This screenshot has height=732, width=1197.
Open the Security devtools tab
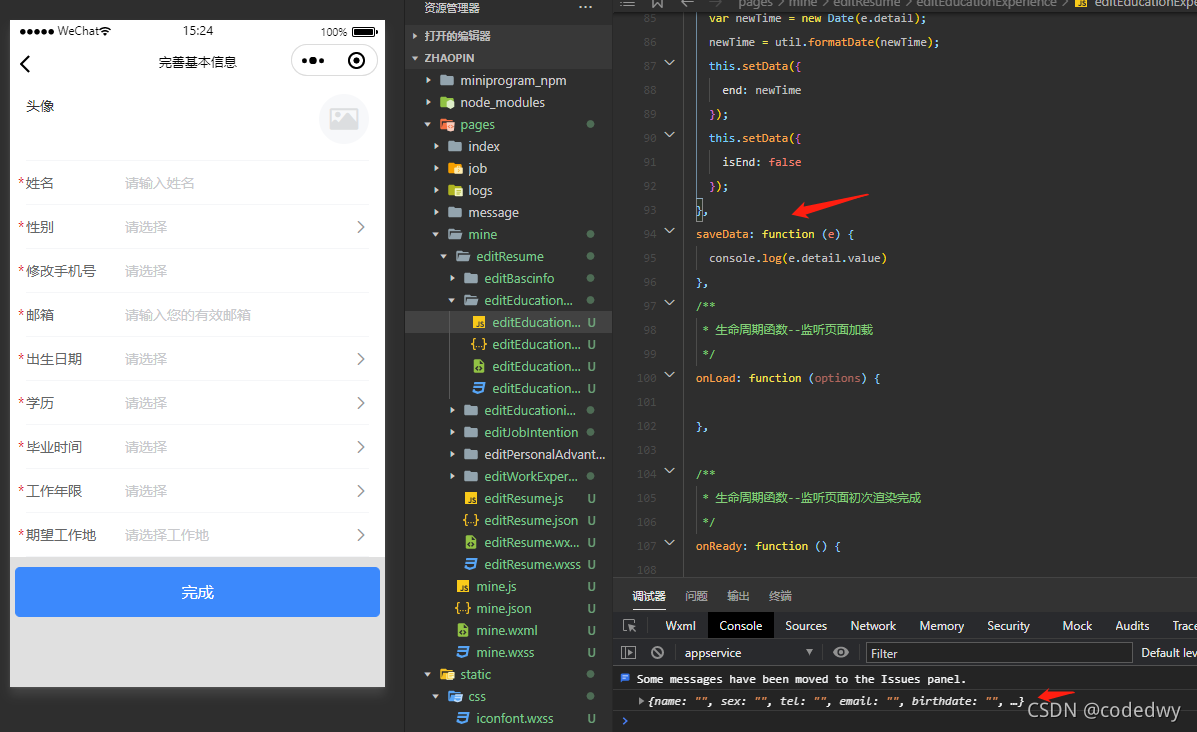[x=1008, y=626]
